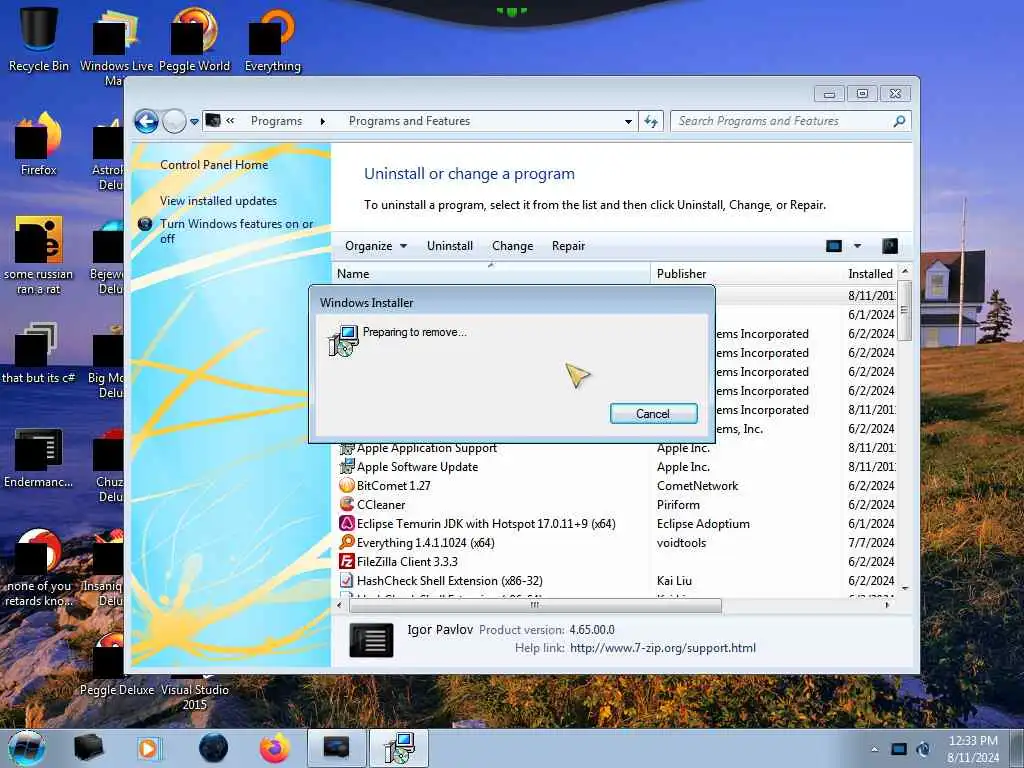
Task: Click the Firefox taskbar icon
Action: tap(274, 748)
